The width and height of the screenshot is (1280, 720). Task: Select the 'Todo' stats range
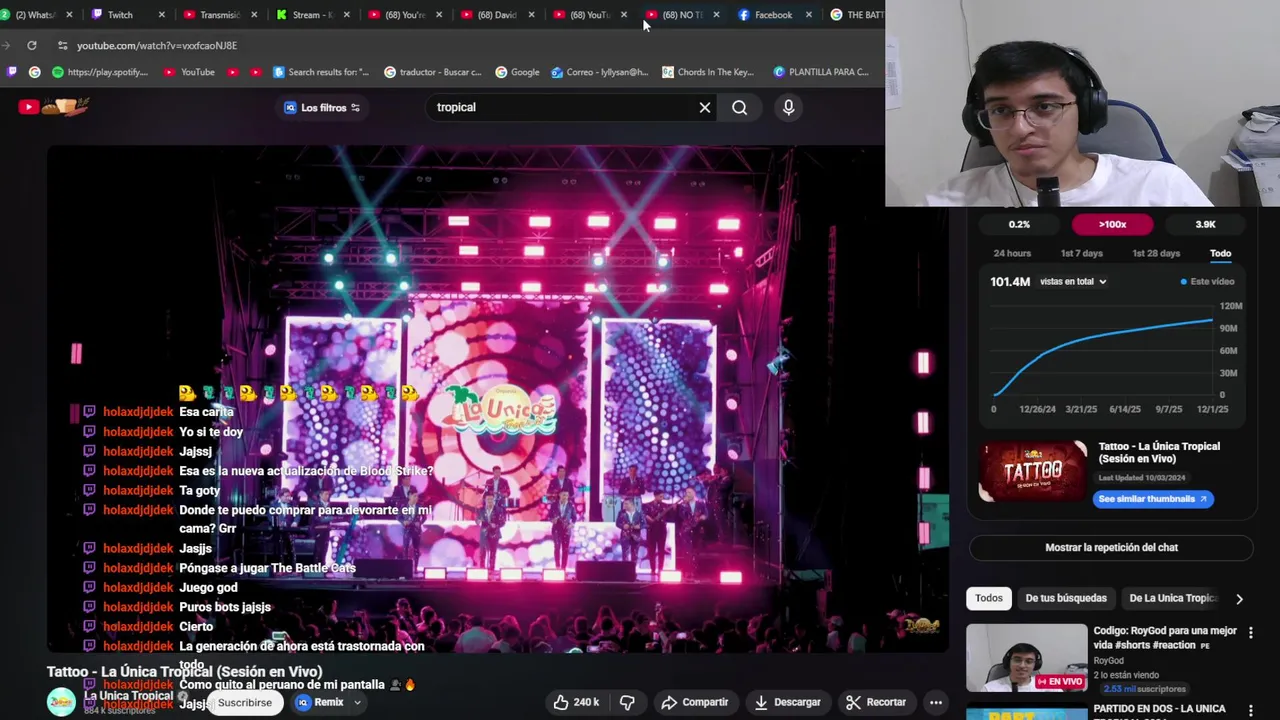click(1221, 253)
